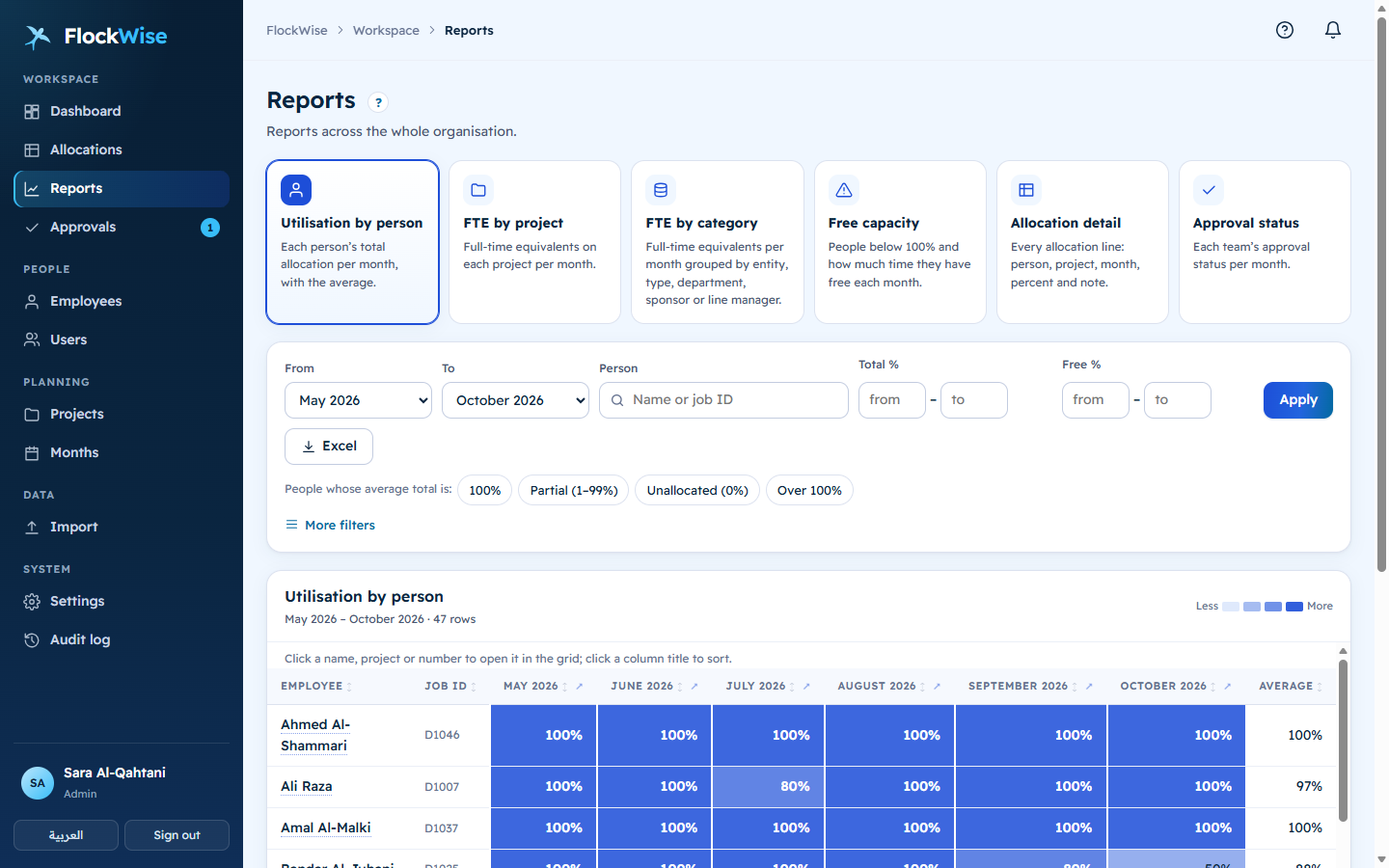Click the Total % from field
Screen dimensions: 1389x868
[892, 400]
